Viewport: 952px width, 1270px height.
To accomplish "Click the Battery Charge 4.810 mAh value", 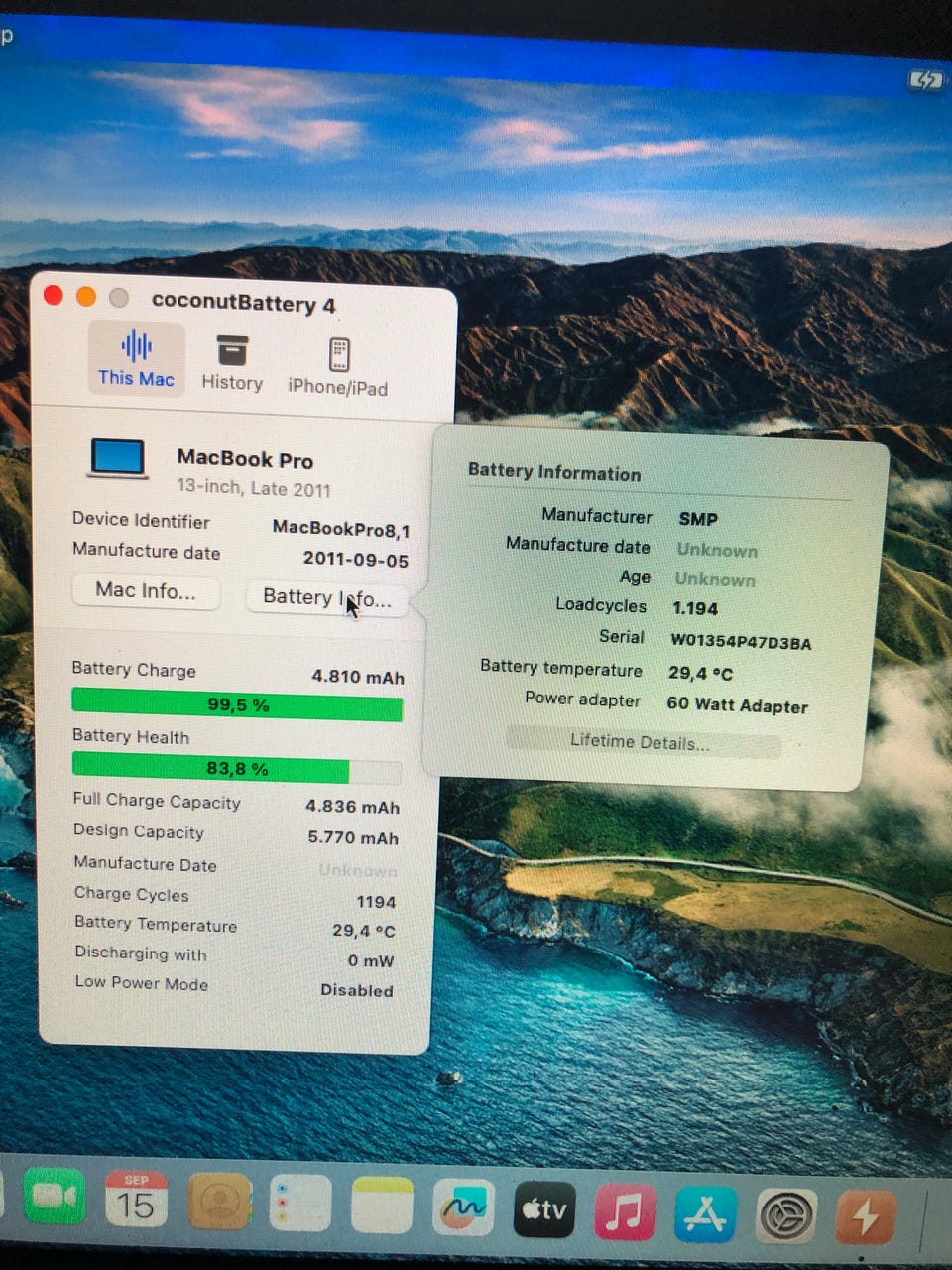I will coord(358,677).
